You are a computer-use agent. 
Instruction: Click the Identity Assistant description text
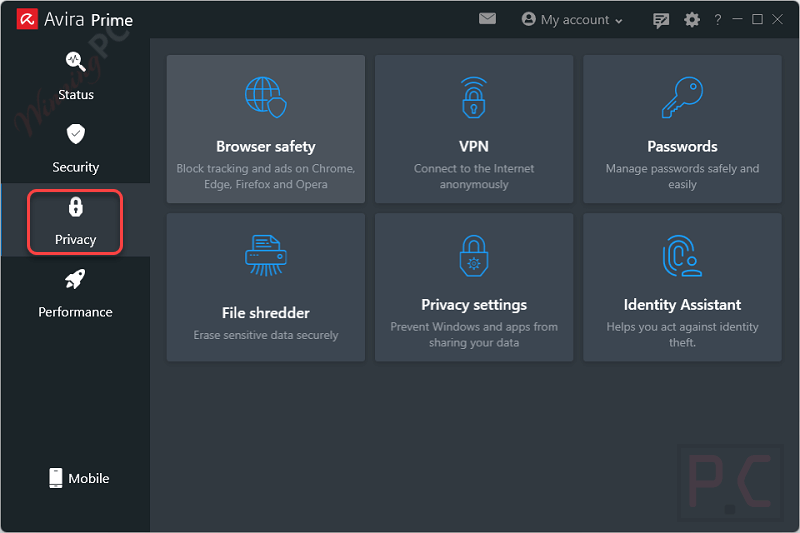682,334
